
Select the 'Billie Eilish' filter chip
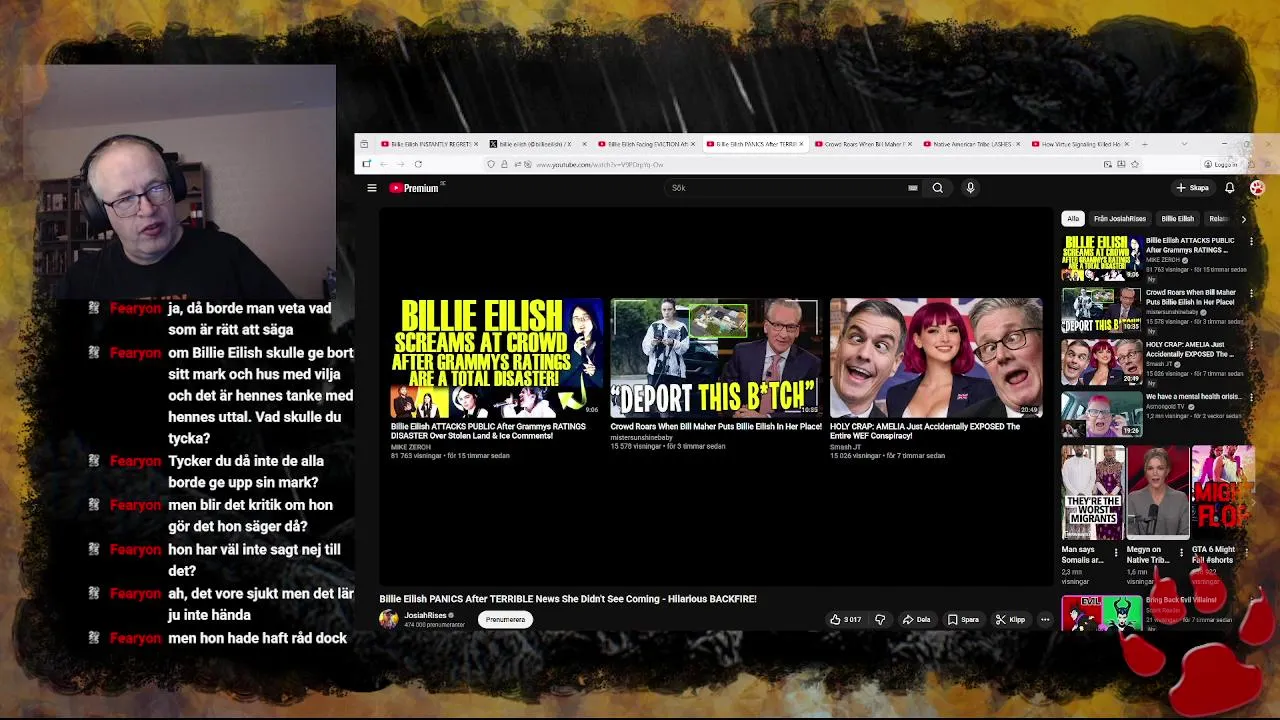point(1177,218)
